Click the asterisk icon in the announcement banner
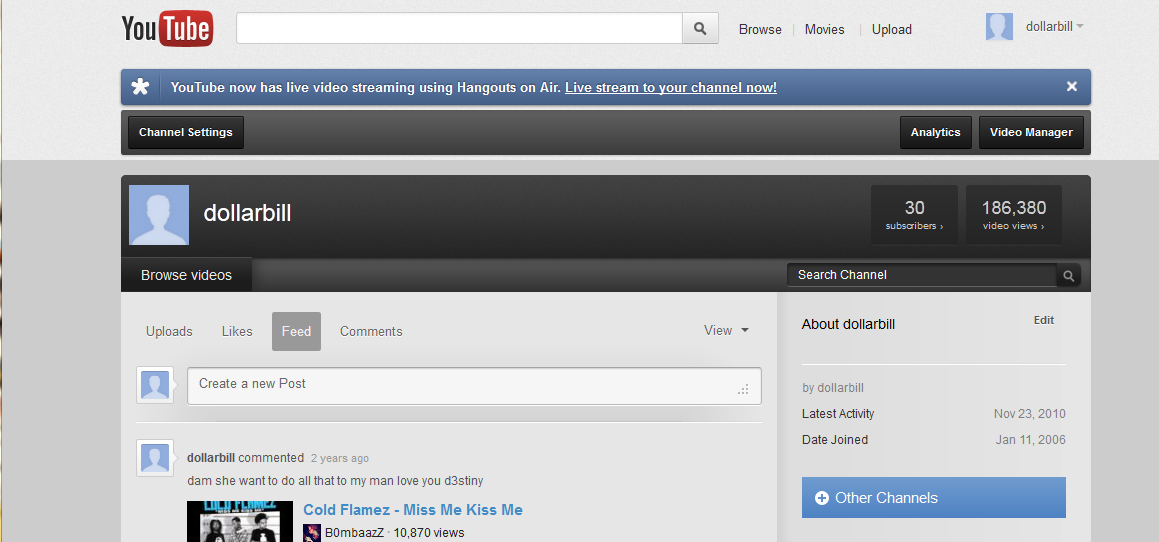This screenshot has height=542, width=1159. pyautogui.click(x=140, y=87)
